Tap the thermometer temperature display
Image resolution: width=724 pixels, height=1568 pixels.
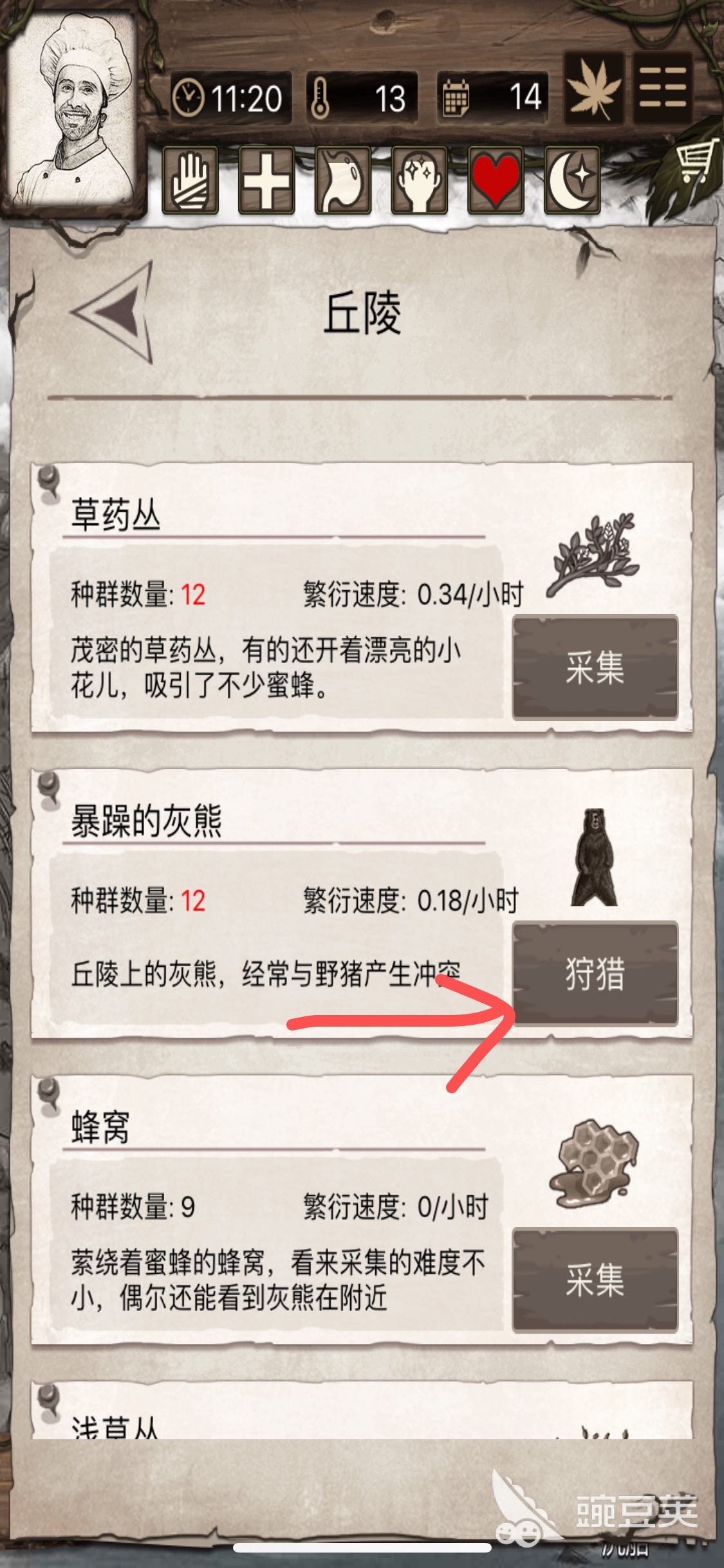click(362, 98)
